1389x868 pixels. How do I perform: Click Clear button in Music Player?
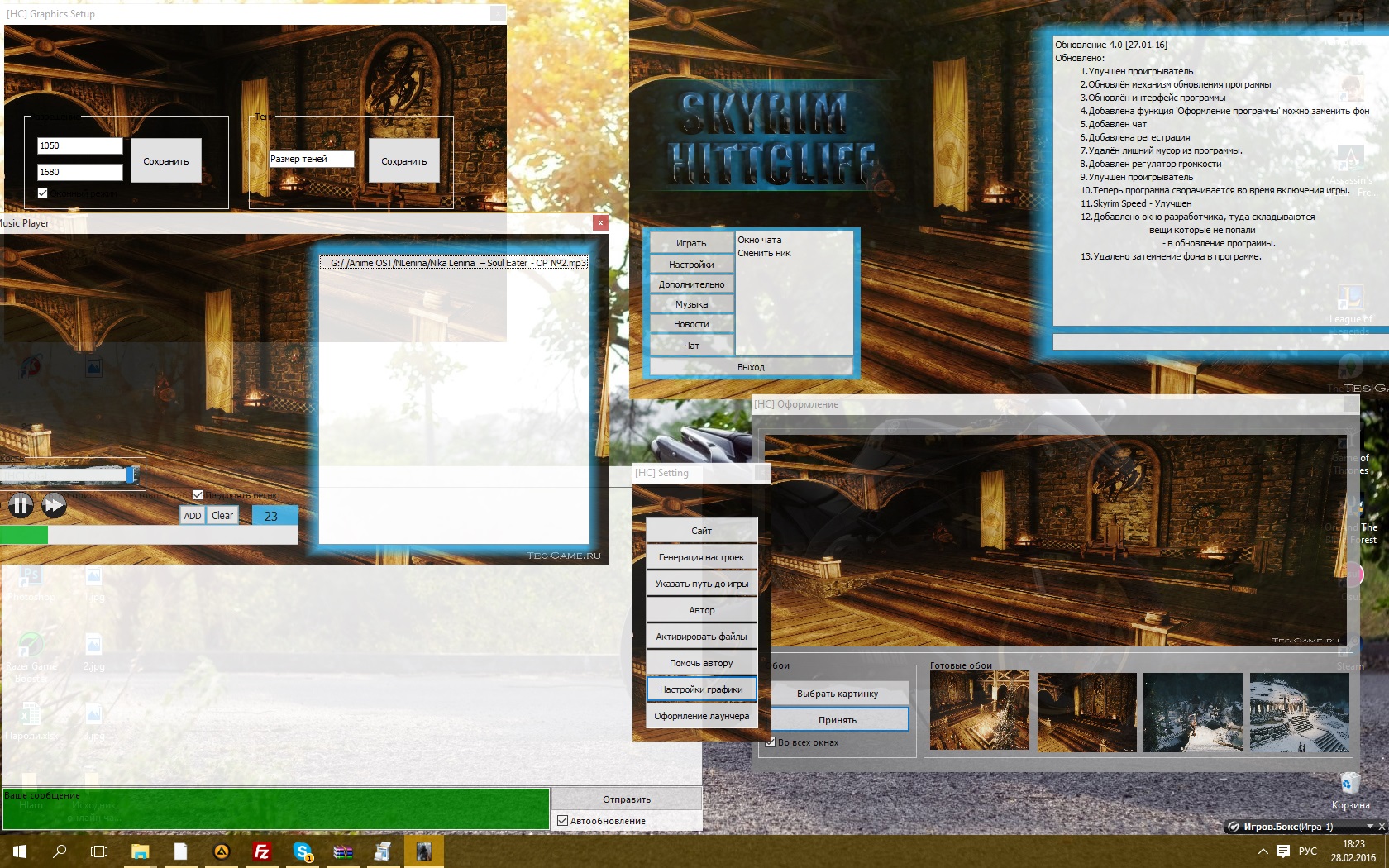pyautogui.click(x=222, y=516)
